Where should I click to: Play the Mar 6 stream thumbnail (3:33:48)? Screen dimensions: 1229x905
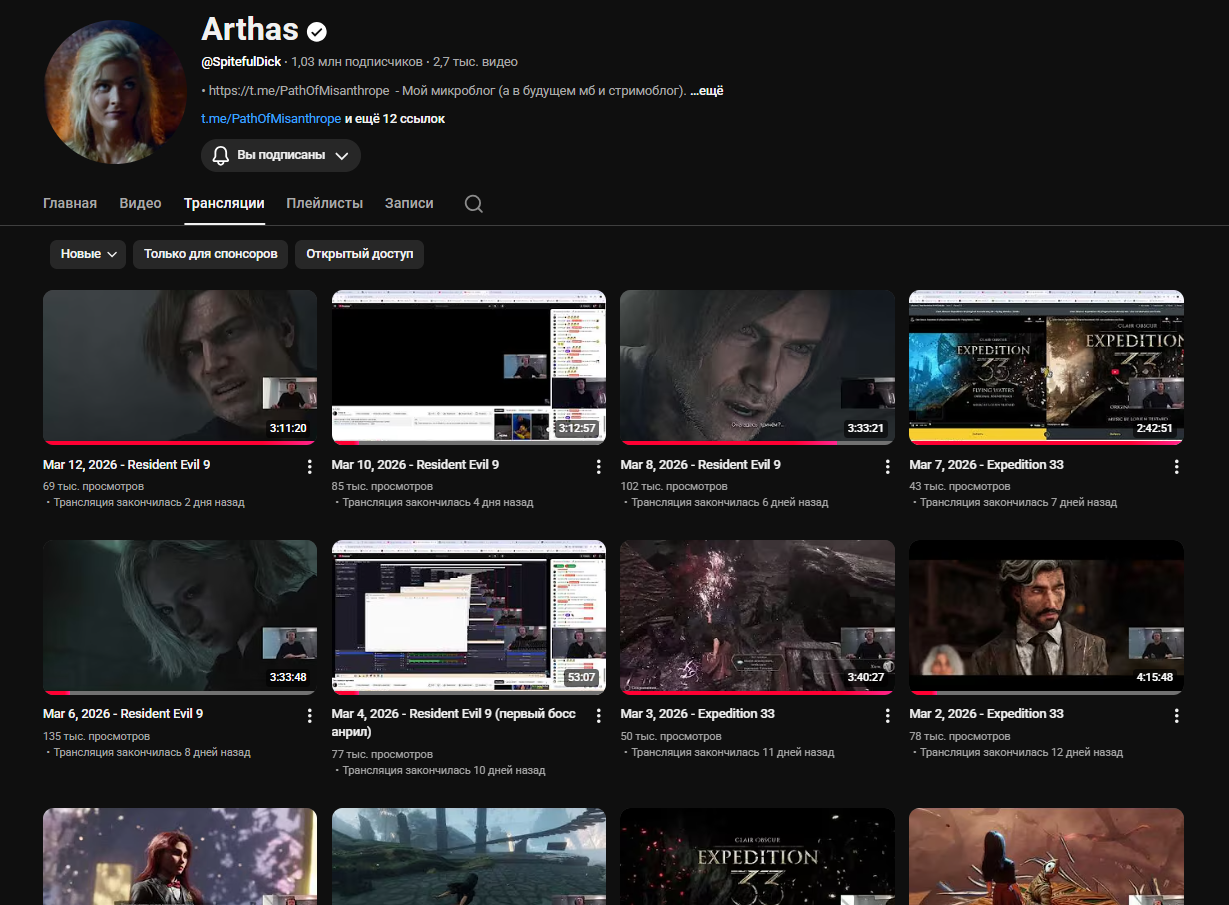click(180, 617)
